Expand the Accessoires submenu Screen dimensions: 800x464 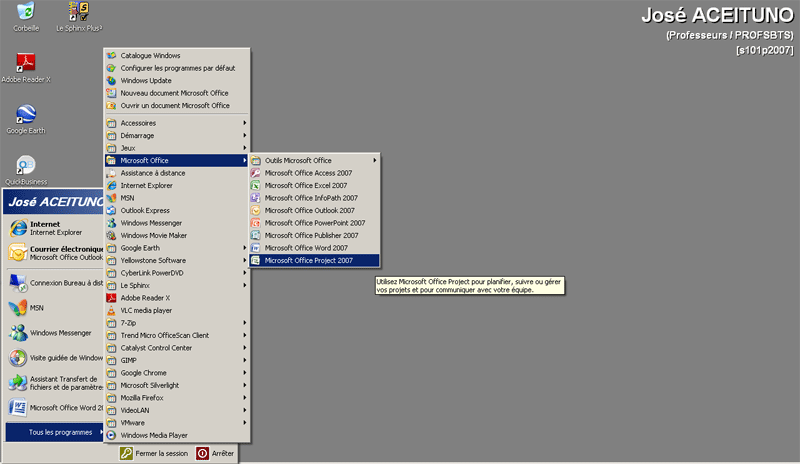point(176,123)
